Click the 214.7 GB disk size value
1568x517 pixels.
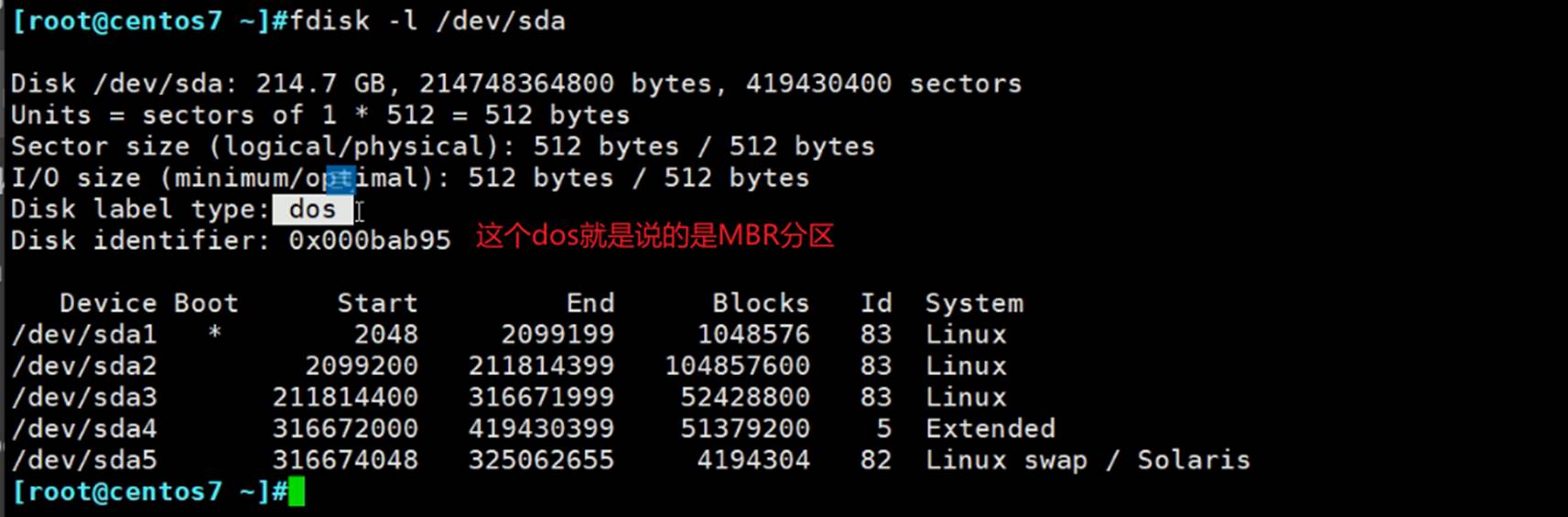320,84
